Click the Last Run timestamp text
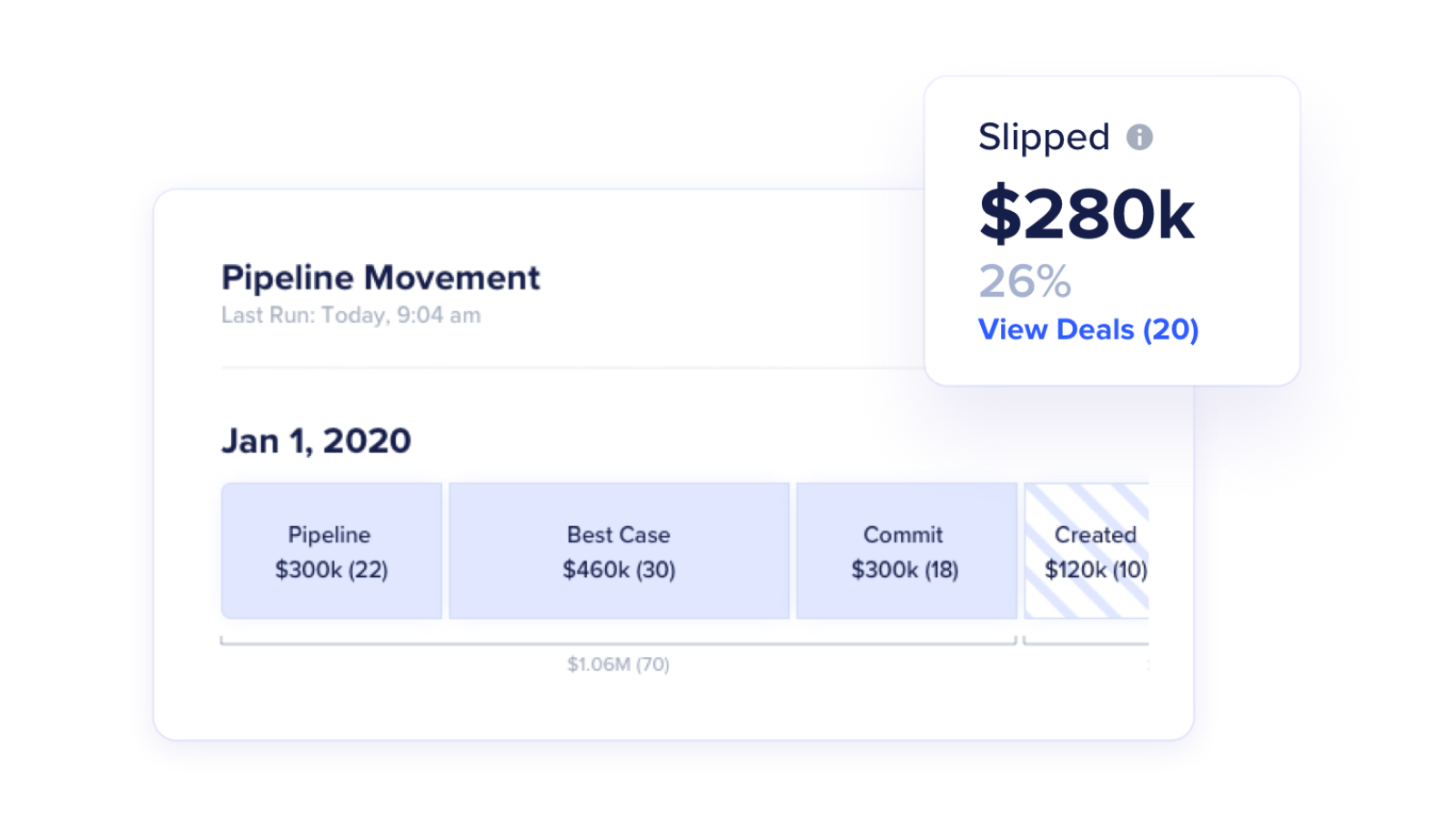Image resolution: width=1456 pixels, height=819 pixels. coord(350,316)
